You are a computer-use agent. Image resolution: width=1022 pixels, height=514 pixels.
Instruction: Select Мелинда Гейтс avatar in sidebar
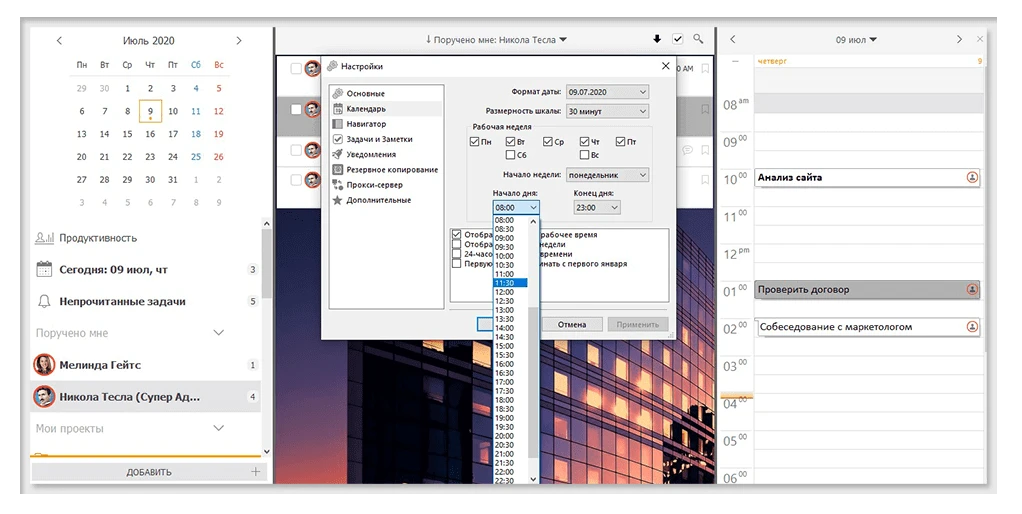pyautogui.click(x=44, y=365)
